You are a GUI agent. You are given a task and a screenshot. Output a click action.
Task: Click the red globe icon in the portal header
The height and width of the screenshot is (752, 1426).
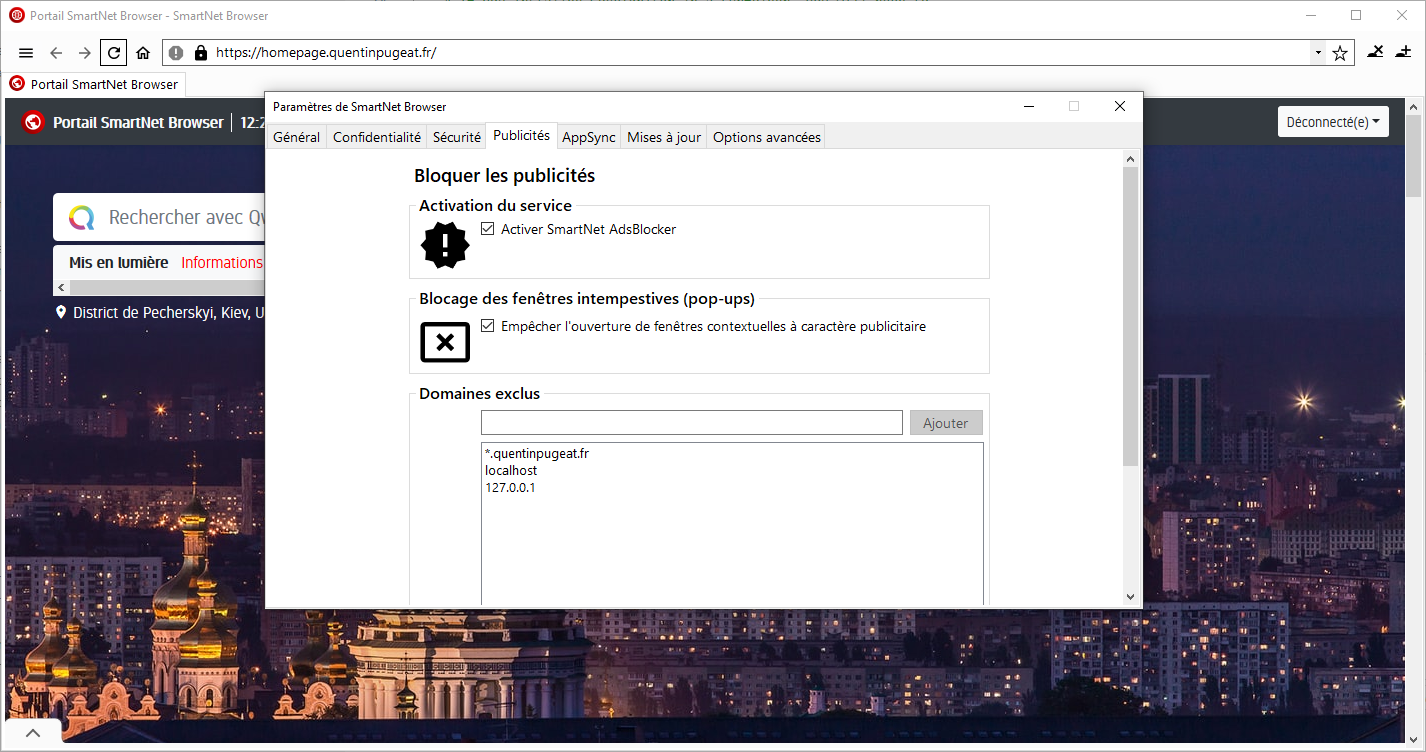coord(33,122)
